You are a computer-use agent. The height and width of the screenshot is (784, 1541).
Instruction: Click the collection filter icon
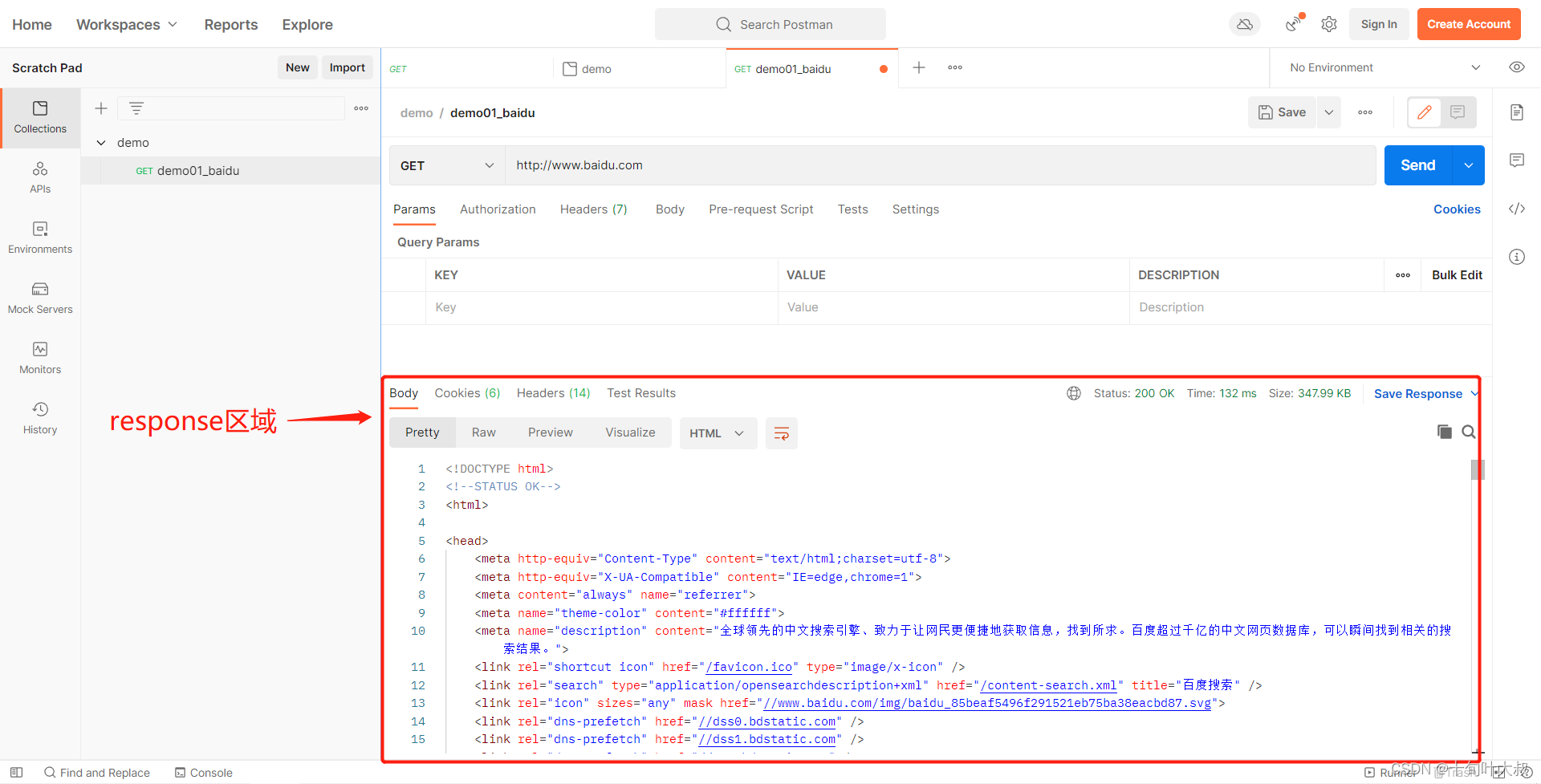click(136, 108)
